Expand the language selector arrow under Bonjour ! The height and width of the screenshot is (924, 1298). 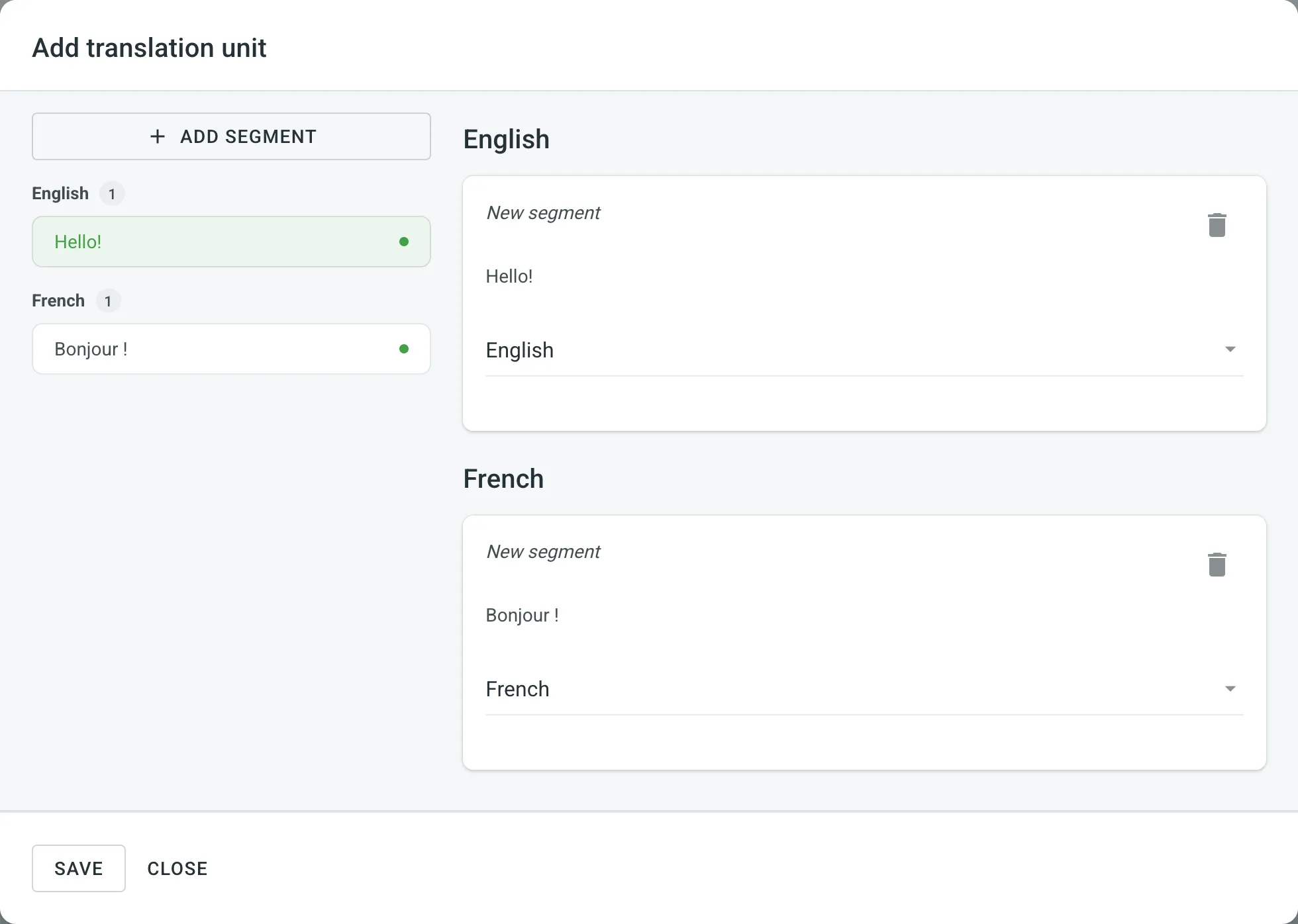tap(1230, 688)
